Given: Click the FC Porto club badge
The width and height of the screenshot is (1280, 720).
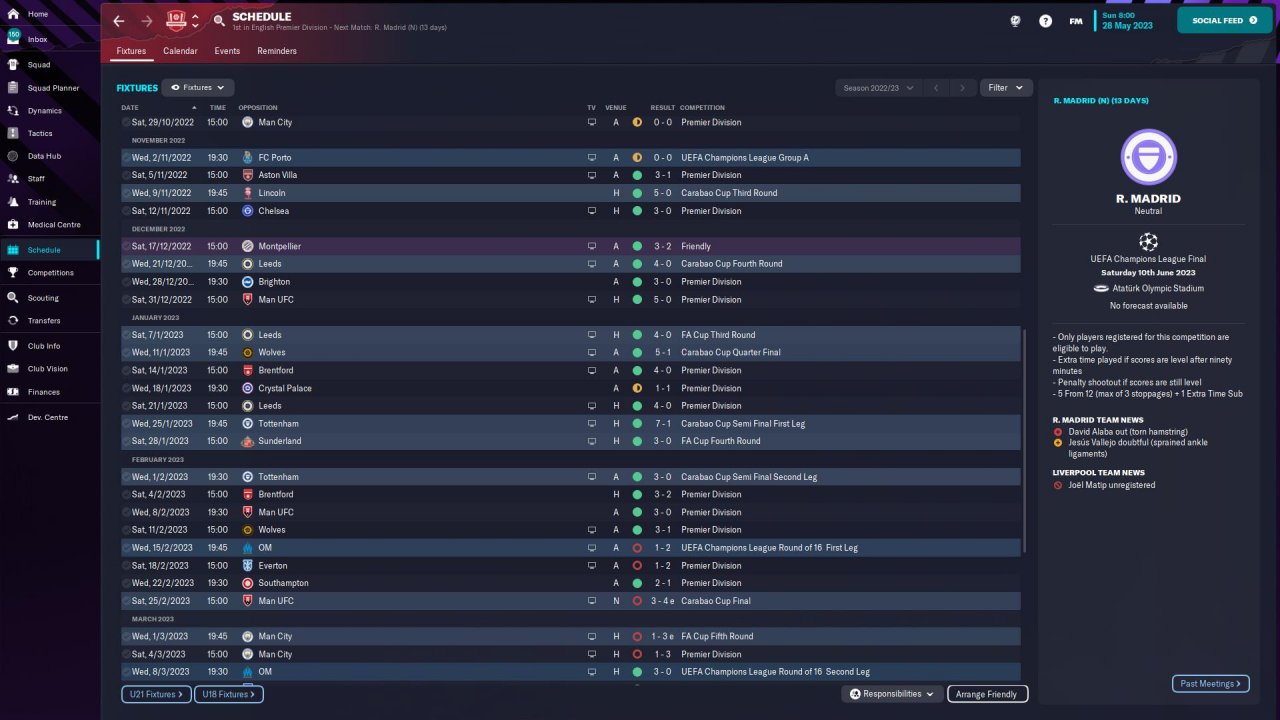Looking at the screenshot, I should (248, 157).
